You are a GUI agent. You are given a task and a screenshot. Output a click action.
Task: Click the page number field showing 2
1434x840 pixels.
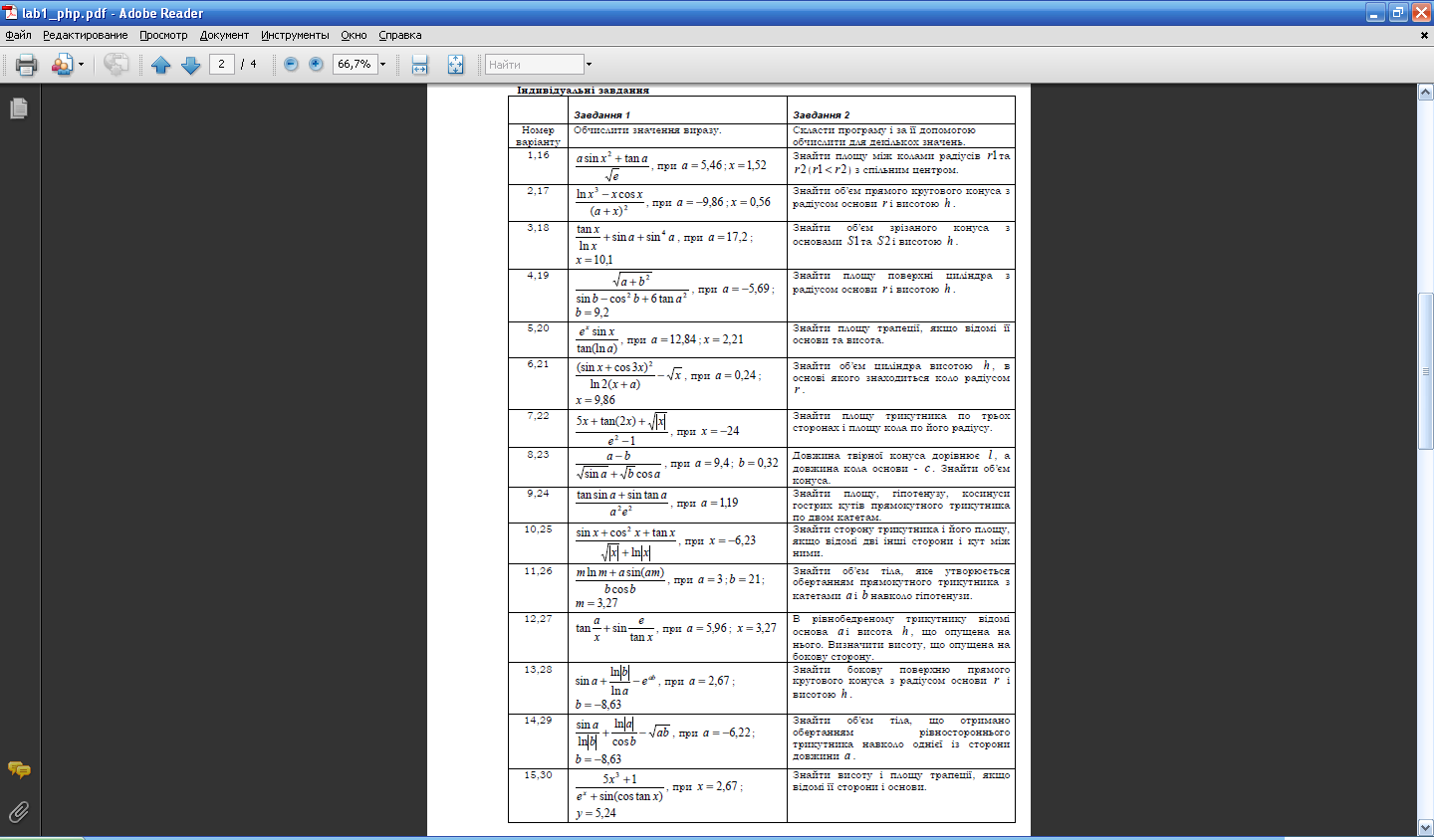coord(221,64)
